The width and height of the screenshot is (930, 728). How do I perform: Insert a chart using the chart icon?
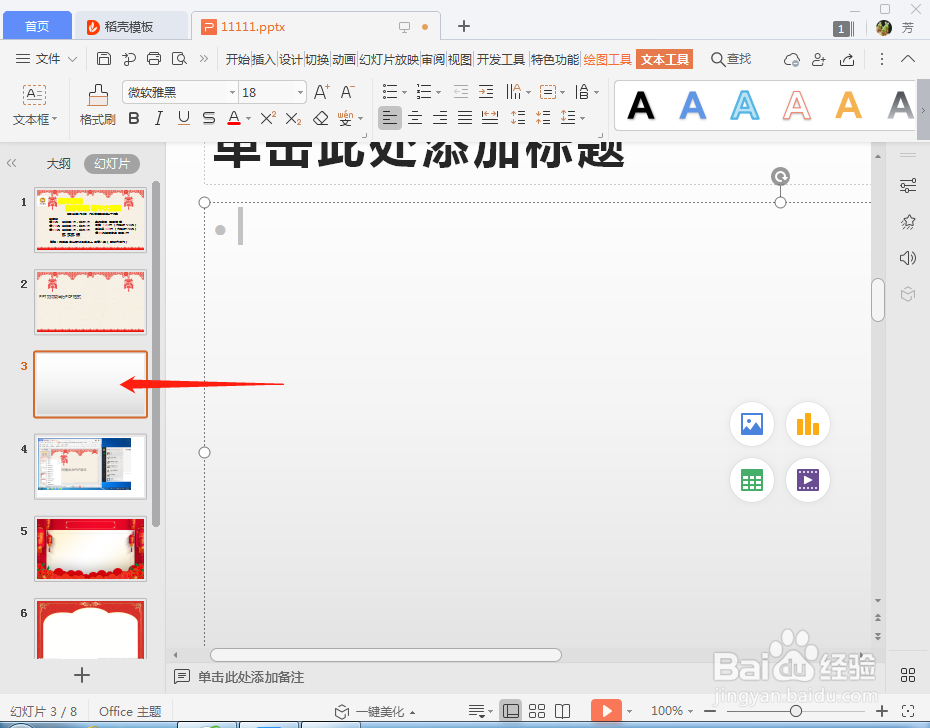pyautogui.click(x=807, y=424)
